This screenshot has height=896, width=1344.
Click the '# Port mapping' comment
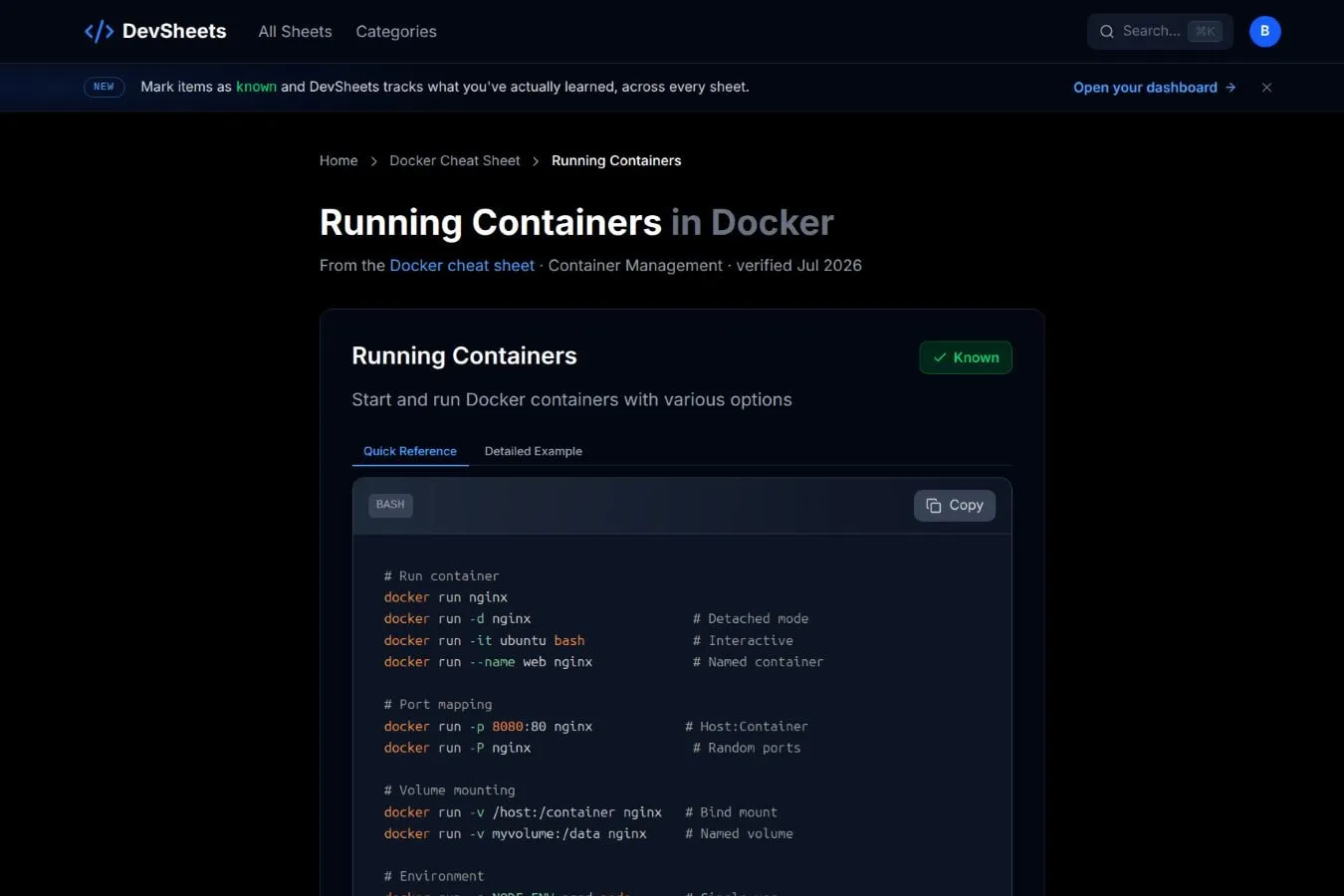click(438, 705)
